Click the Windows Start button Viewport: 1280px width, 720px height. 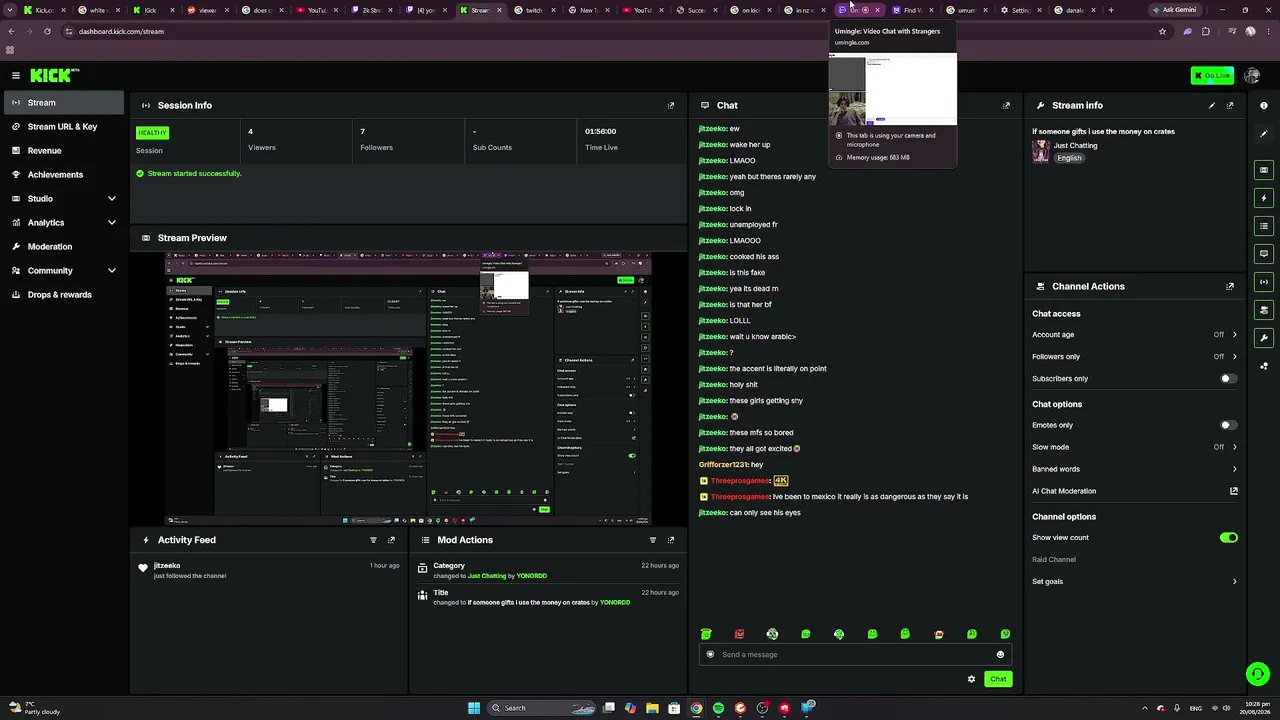point(474,708)
